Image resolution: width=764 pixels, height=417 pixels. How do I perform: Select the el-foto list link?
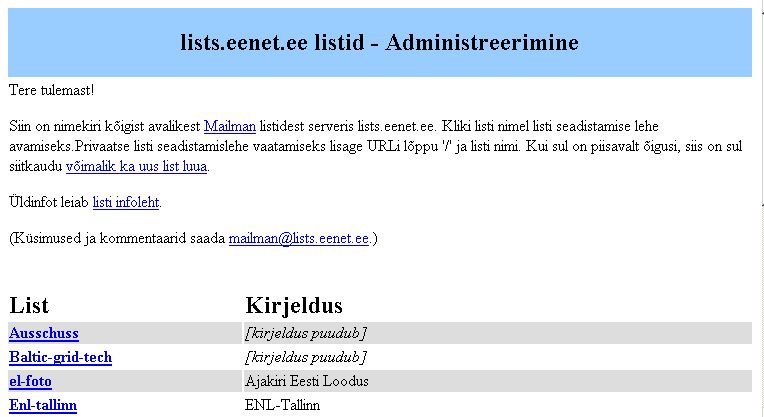click(x=30, y=381)
